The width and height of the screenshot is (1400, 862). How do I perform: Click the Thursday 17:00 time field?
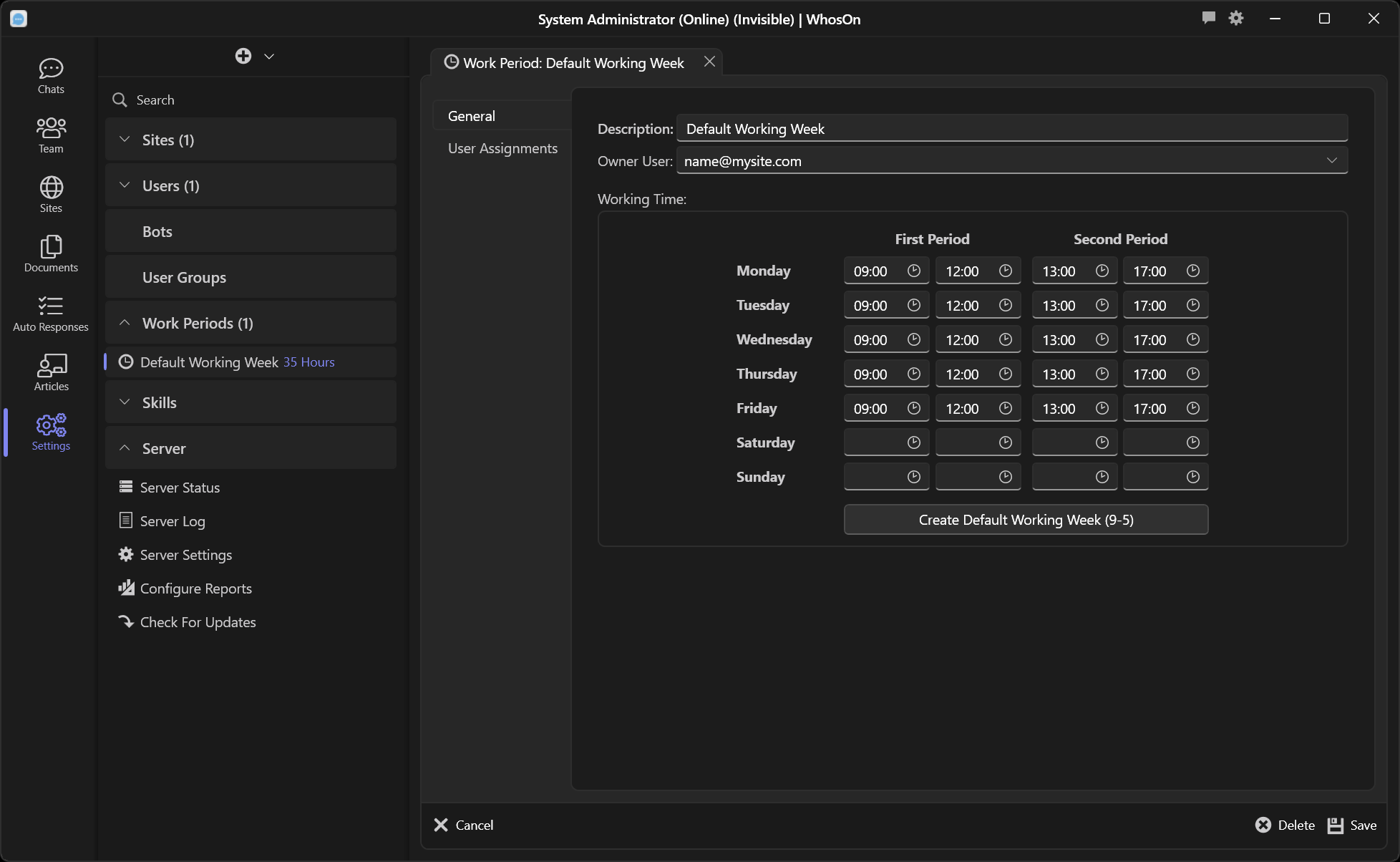coord(1166,374)
